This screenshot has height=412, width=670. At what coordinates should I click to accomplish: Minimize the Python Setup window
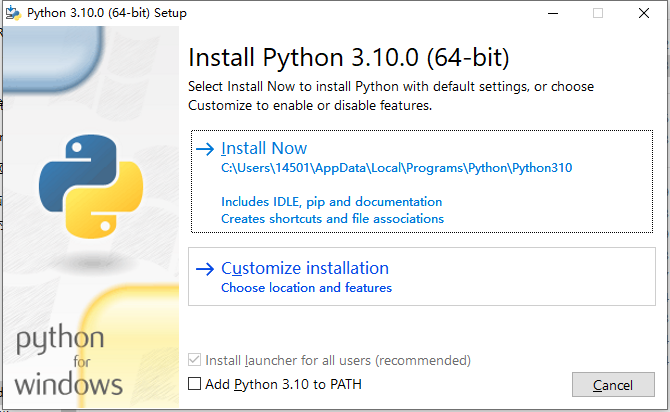[552, 13]
